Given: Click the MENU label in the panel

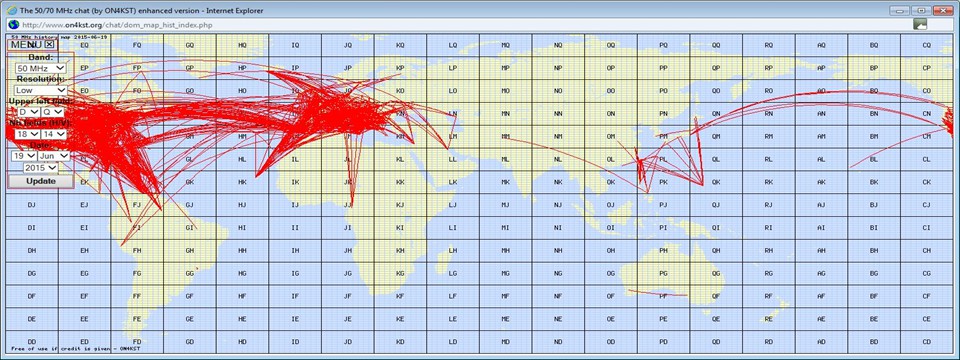Looking at the screenshot, I should (26, 44).
